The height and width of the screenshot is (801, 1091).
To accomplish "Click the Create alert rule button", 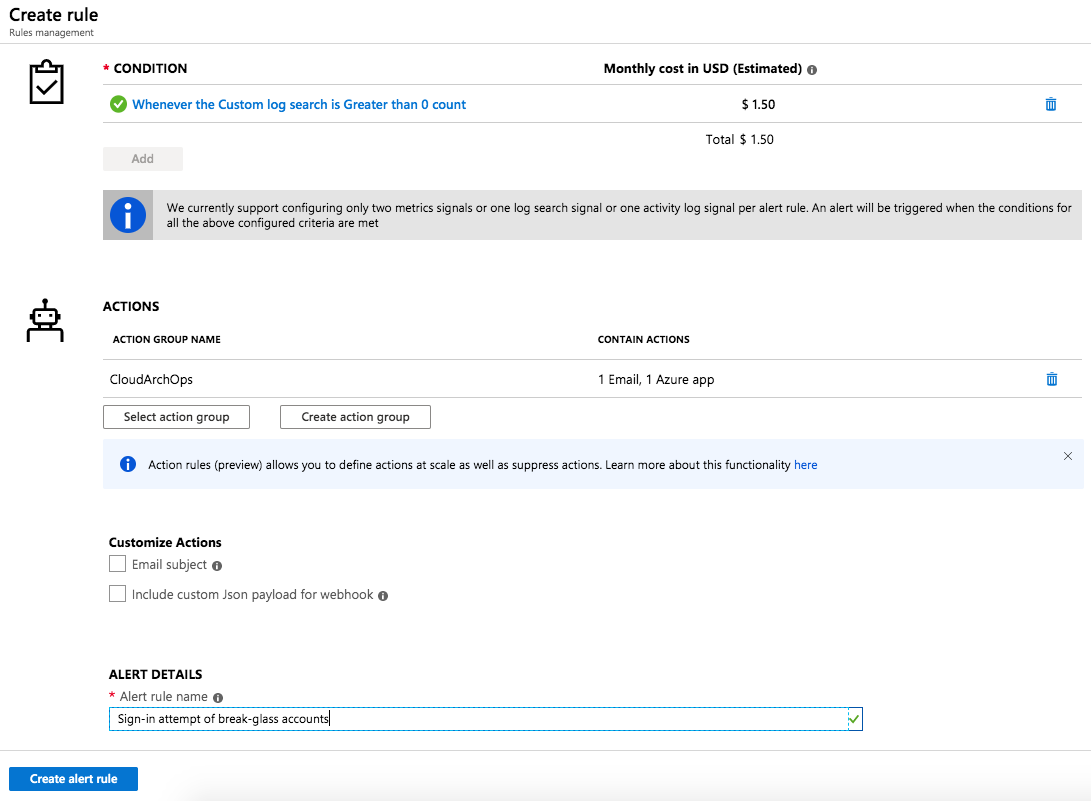I will pos(73,779).
